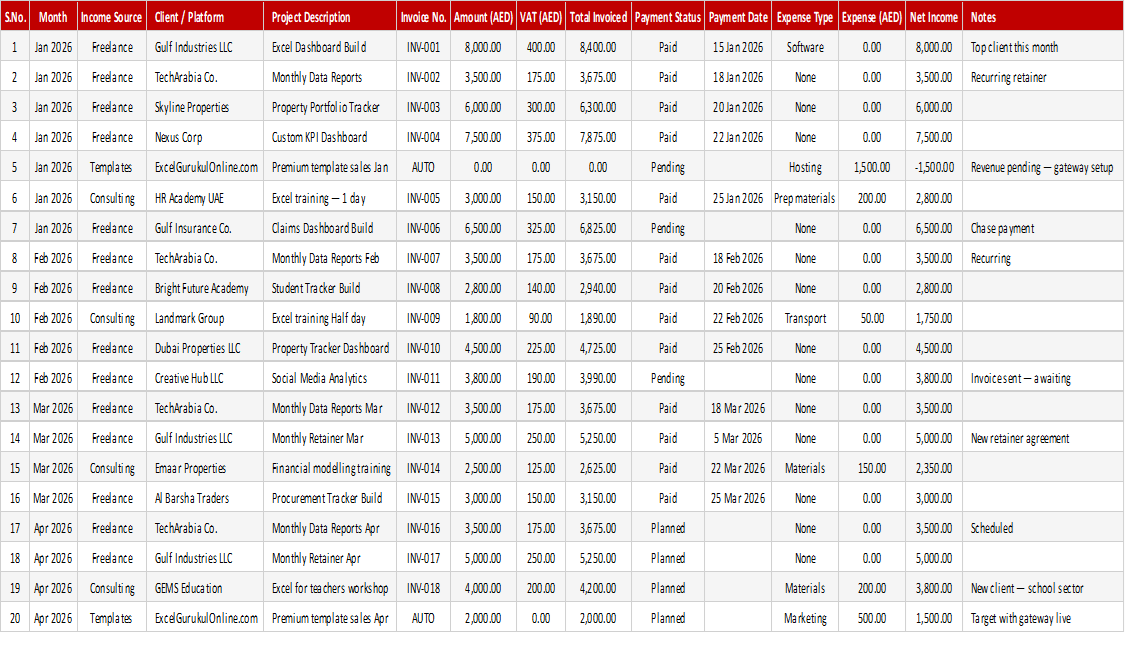This screenshot has height=661, width=1125.
Task: Click the '8,400.00' total invoiced cell
Action: (598, 47)
